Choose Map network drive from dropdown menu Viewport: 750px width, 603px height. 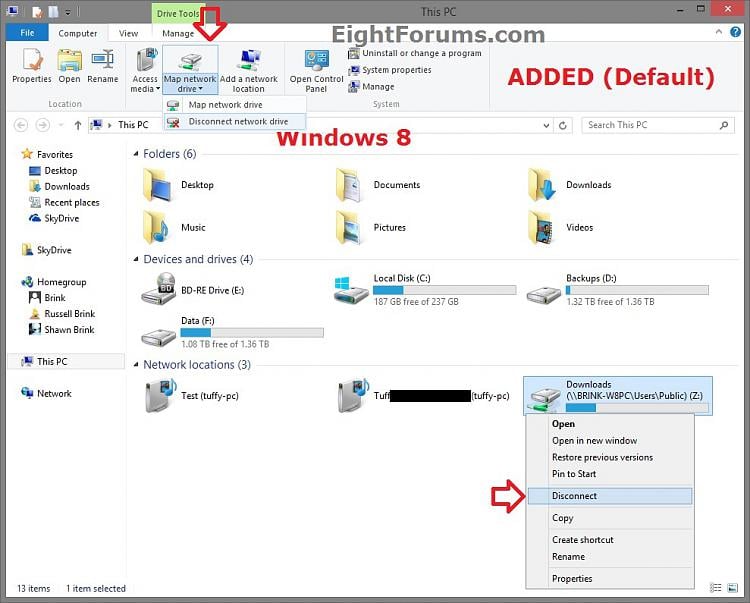pos(234,105)
